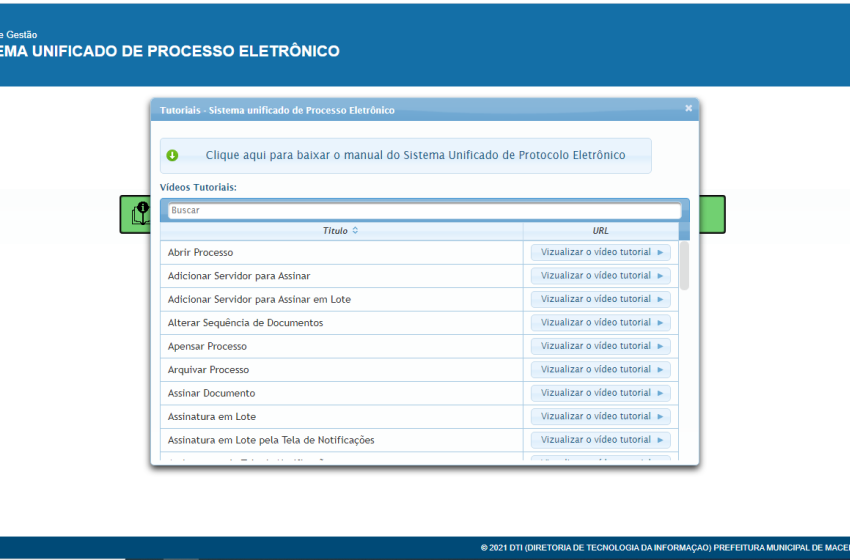
Task: Click play arrow on Arquivar Processo button
Action: 660,370
